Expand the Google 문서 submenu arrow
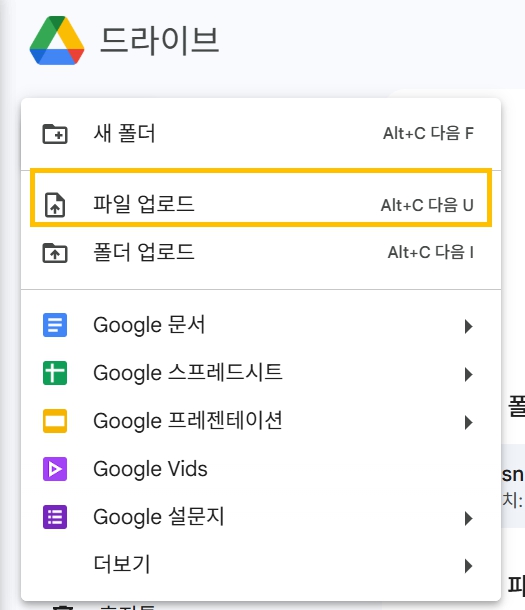This screenshot has height=610, width=525. tap(469, 326)
